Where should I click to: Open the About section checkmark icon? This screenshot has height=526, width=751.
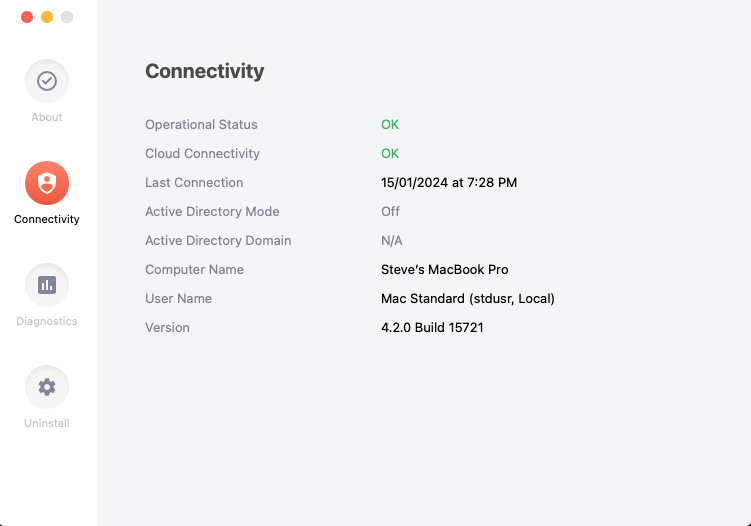47,81
